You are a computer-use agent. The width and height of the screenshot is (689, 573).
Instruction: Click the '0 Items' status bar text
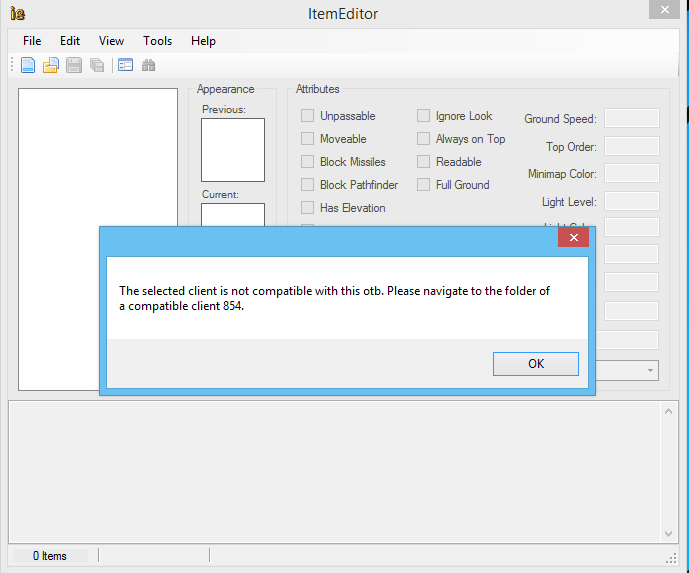click(50, 556)
